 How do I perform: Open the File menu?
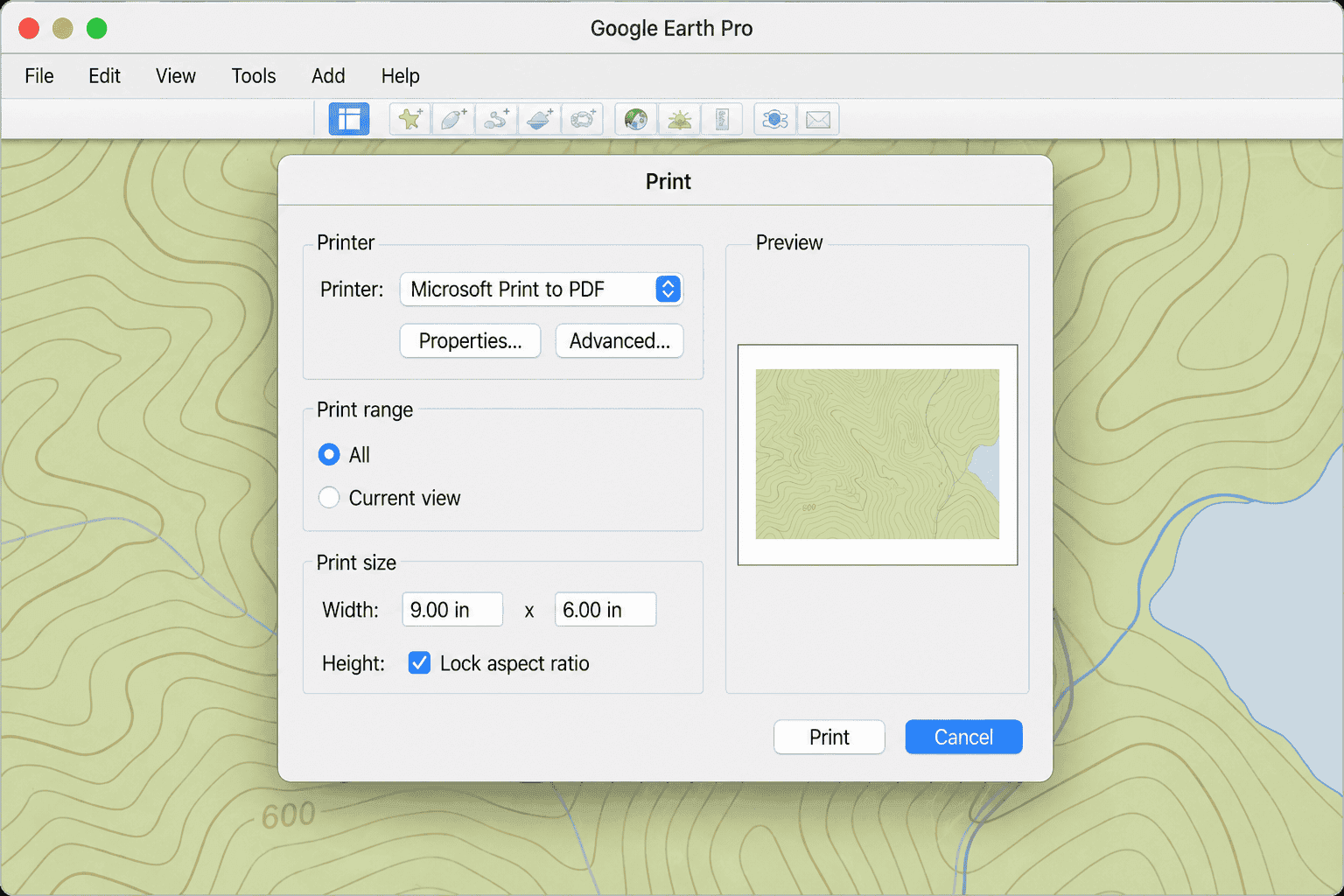click(x=39, y=76)
